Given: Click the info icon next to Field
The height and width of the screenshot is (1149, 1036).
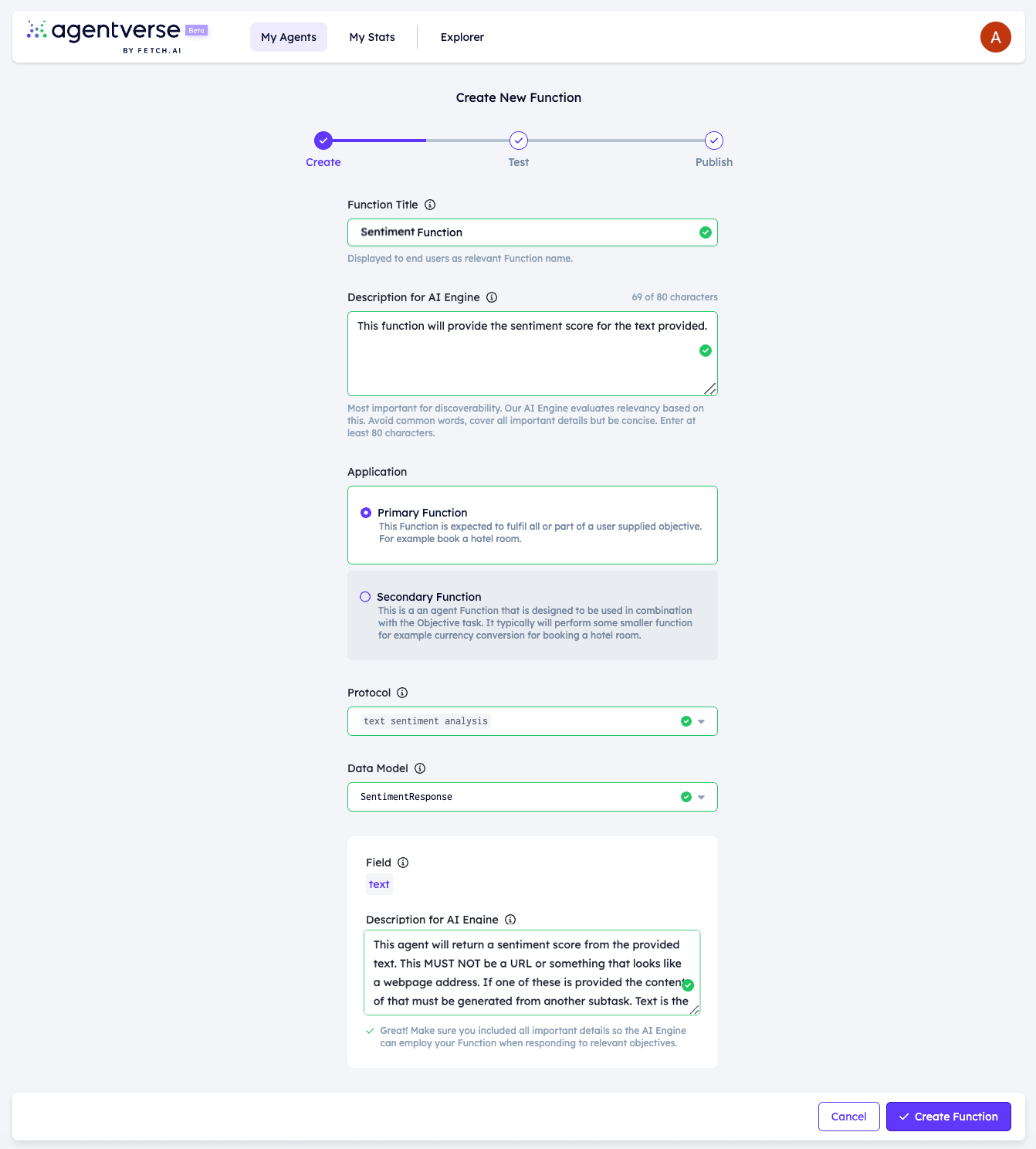Looking at the screenshot, I should [x=403, y=863].
